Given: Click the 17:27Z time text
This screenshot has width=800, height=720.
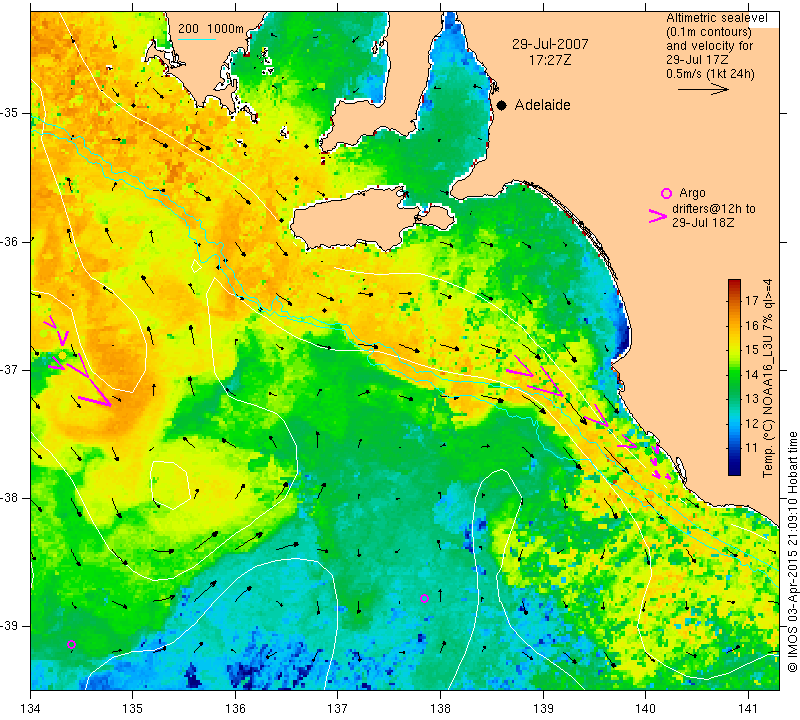Looking at the screenshot, I should [x=550, y=60].
